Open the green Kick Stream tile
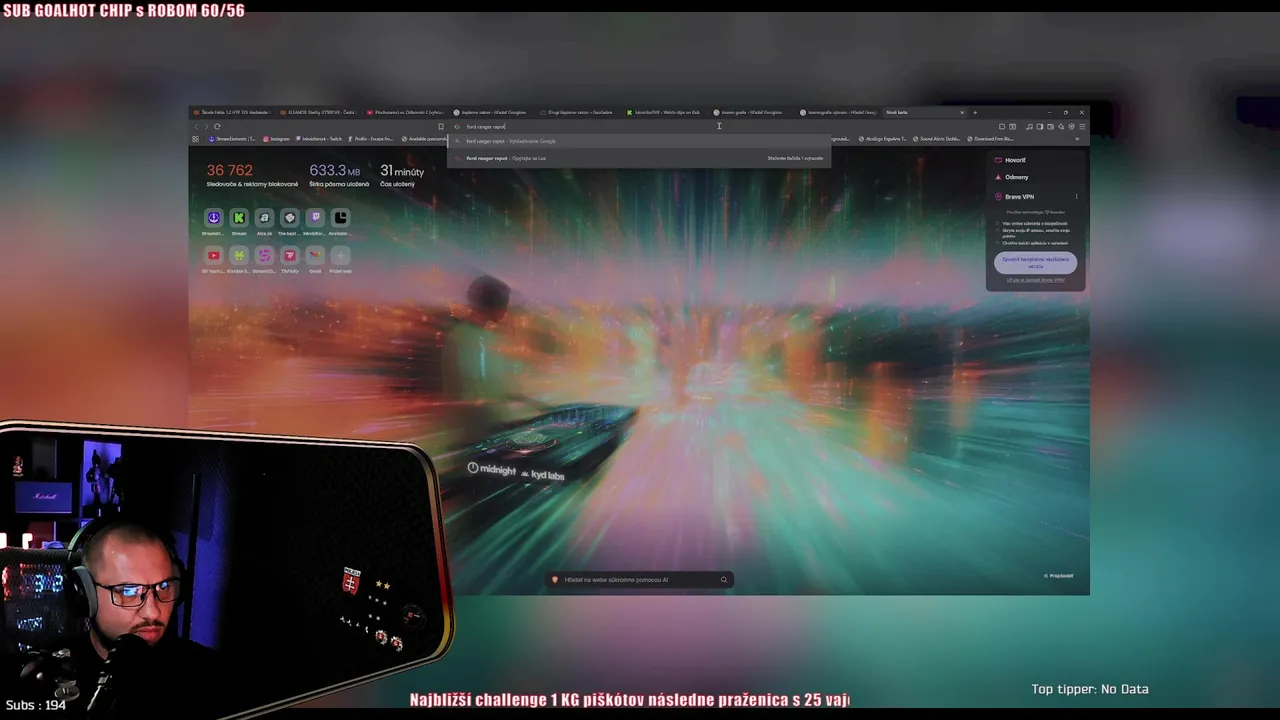This screenshot has height=720, width=1280. coord(239,218)
